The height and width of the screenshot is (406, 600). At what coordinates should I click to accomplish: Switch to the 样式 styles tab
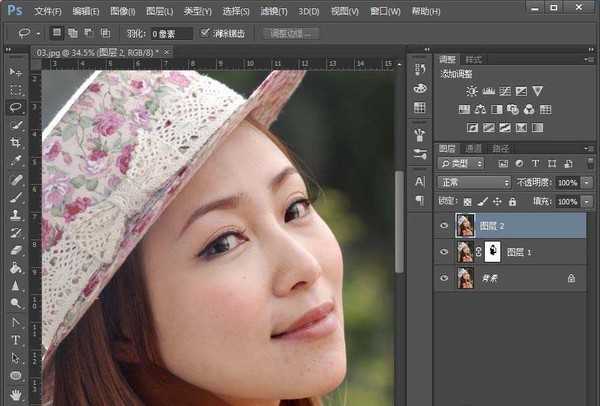pyautogui.click(x=473, y=60)
